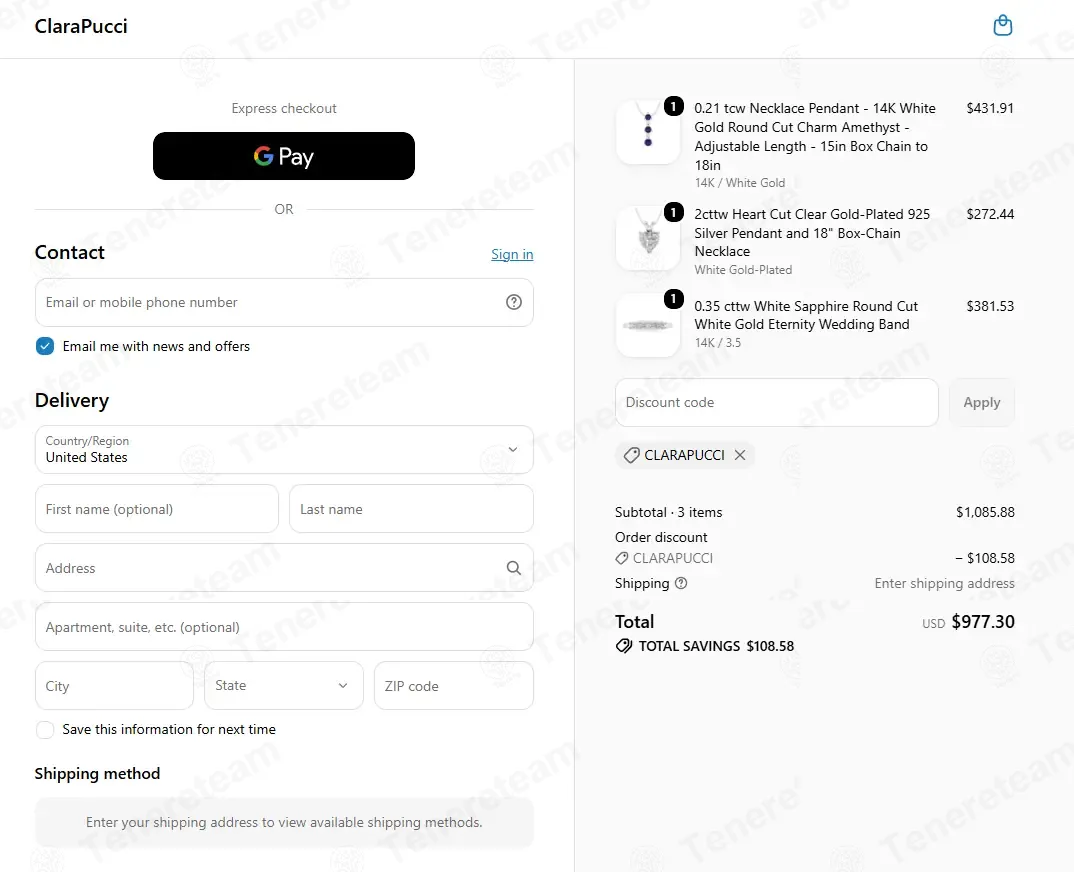This screenshot has width=1074, height=872.
Task: Click the shipping info question mark icon
Action: [x=681, y=583]
